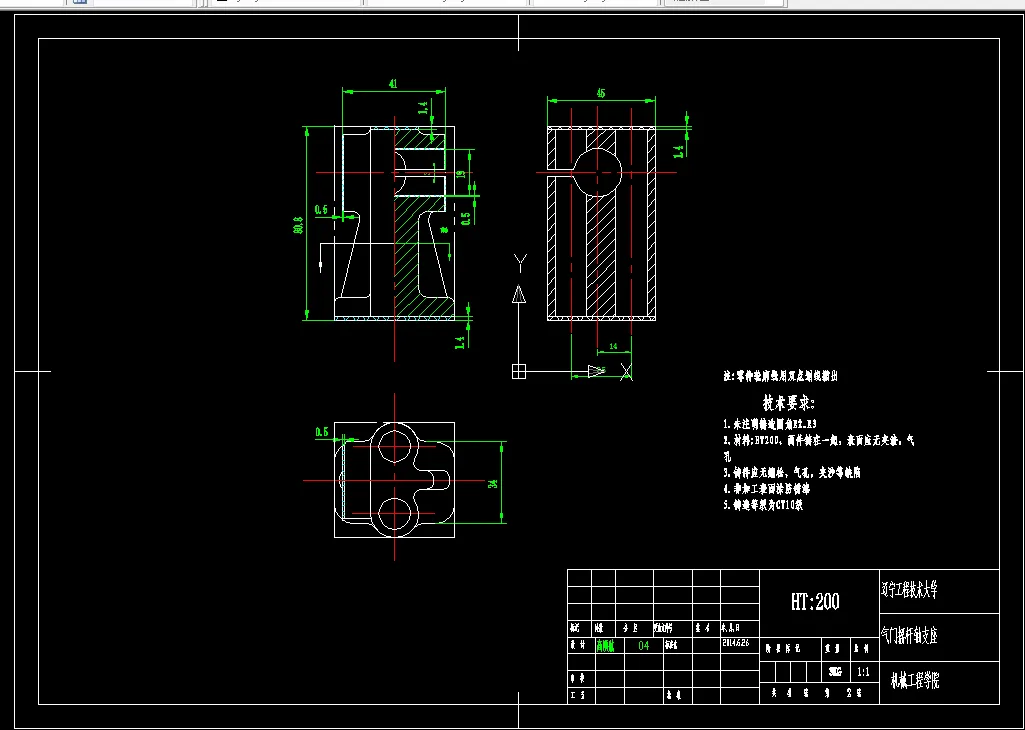Select the "HT:200" material text in title block
The height and width of the screenshot is (730, 1025).
point(815,601)
